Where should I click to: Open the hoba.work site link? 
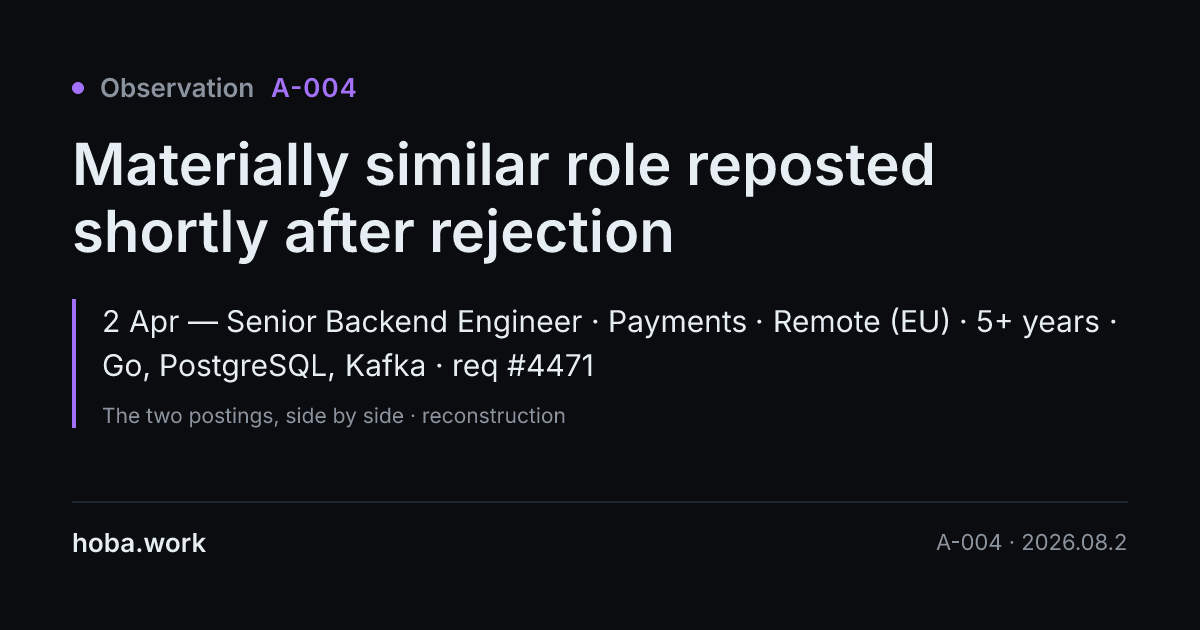139,544
